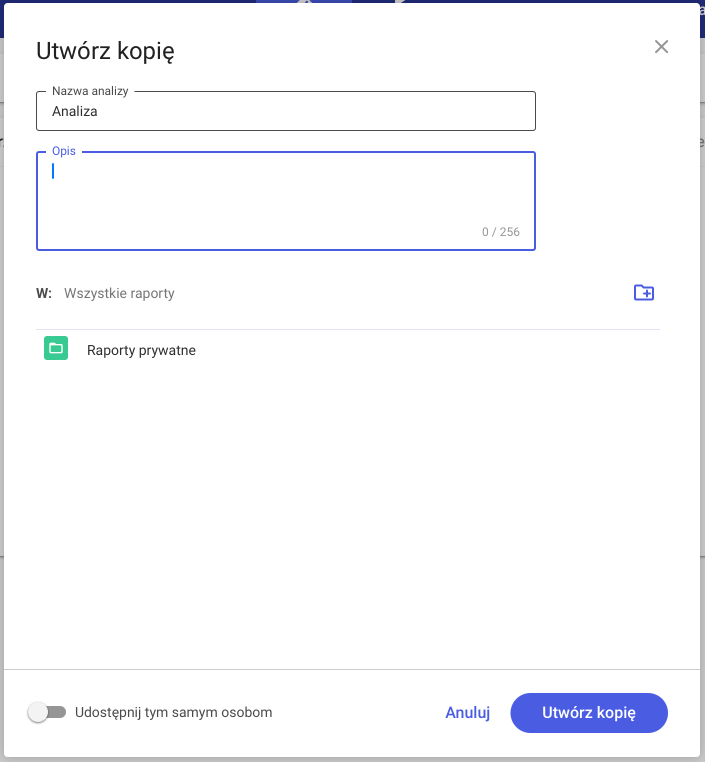Click the empty area below Raporty prywatne
The height and width of the screenshot is (762, 705).
point(348,515)
